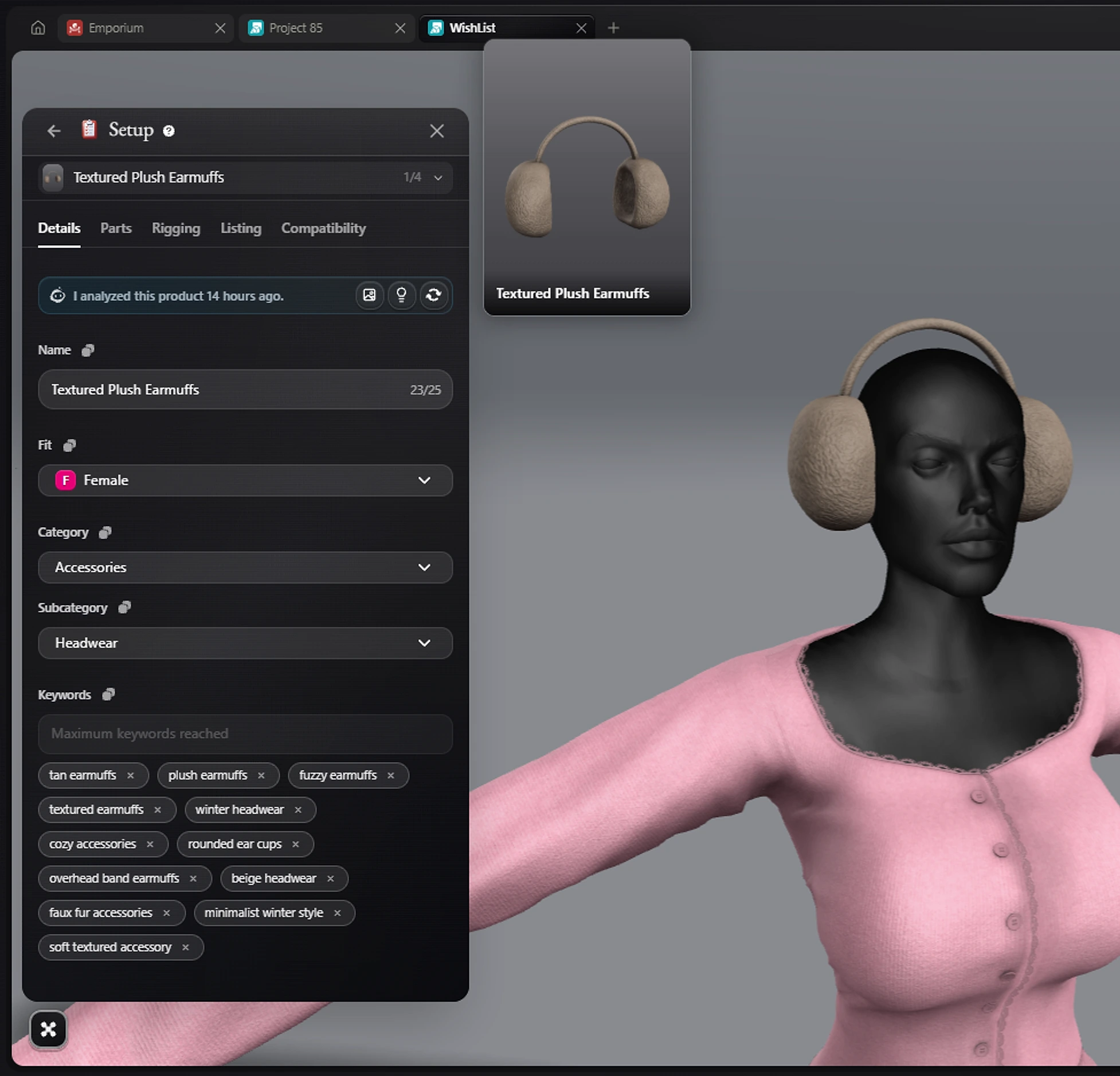This screenshot has width=1120, height=1076.
Task: Copy the Subcategory field icon
Action: point(124,607)
